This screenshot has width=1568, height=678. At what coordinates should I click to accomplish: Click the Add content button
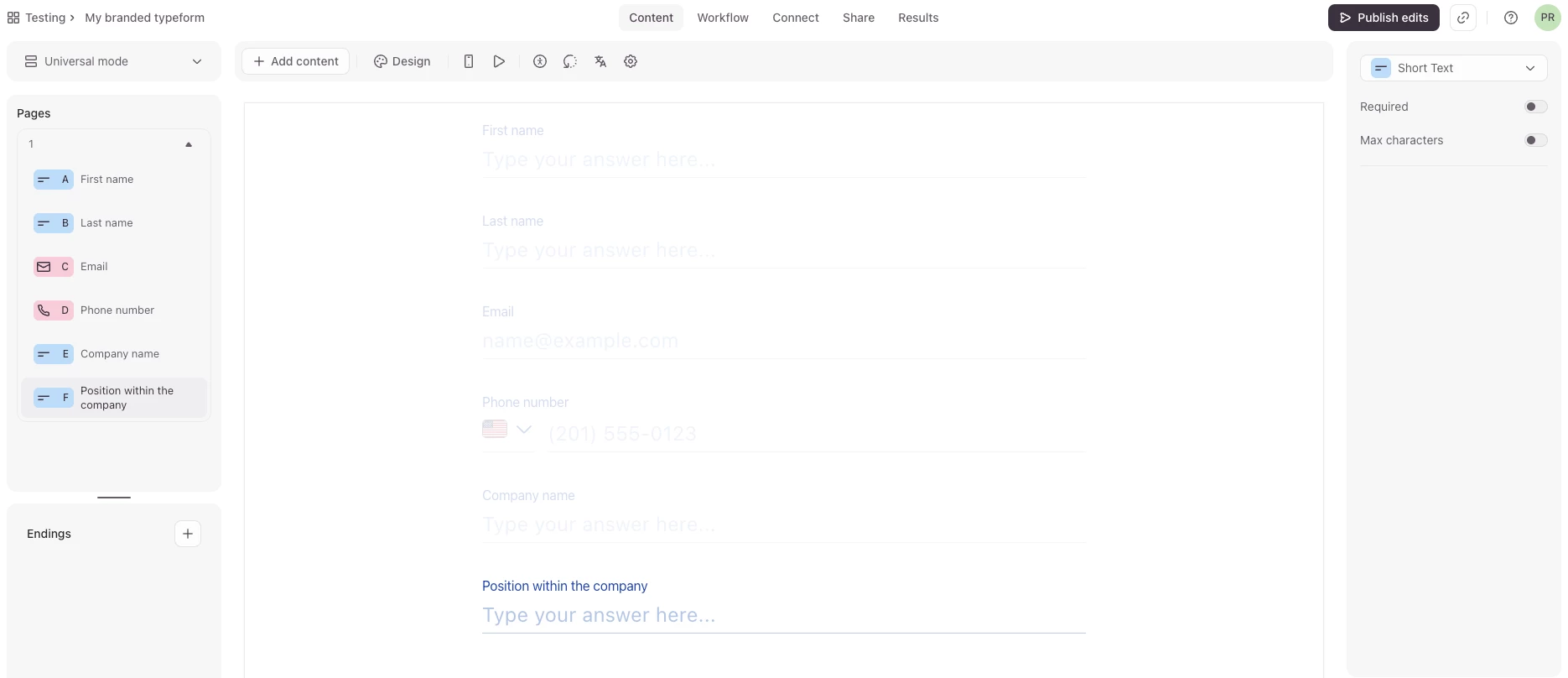(295, 61)
